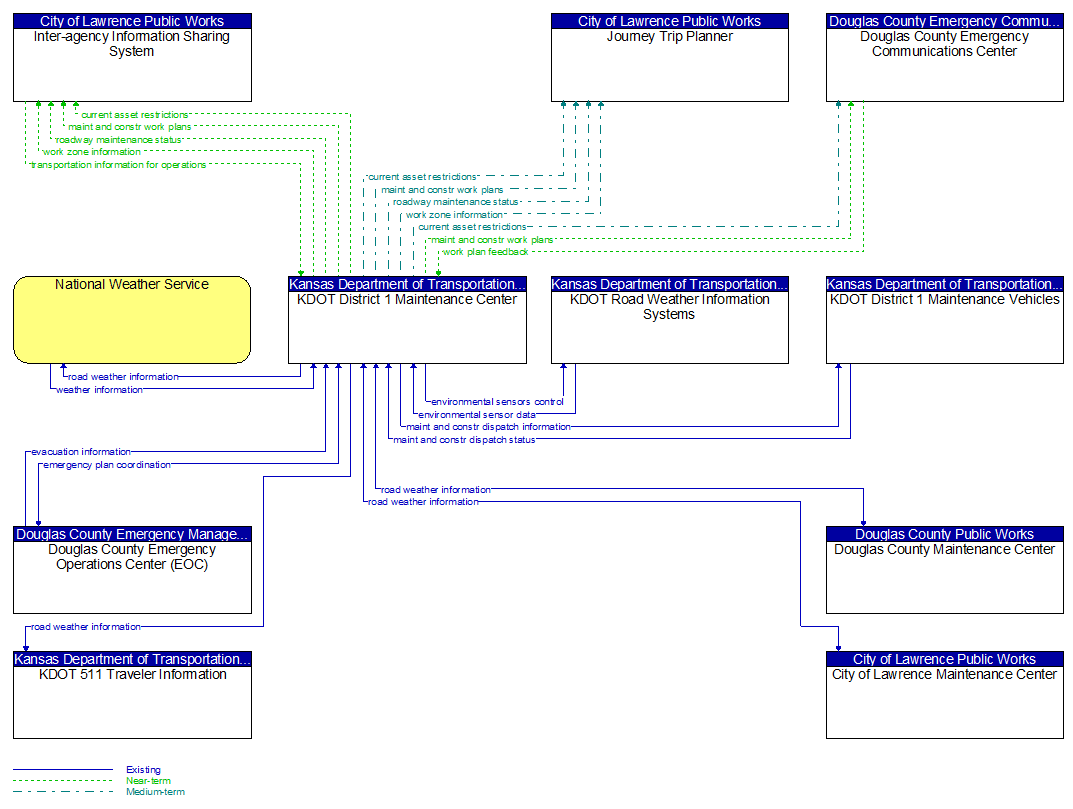Click KDOT Road Weather Information Systems node

point(670,320)
